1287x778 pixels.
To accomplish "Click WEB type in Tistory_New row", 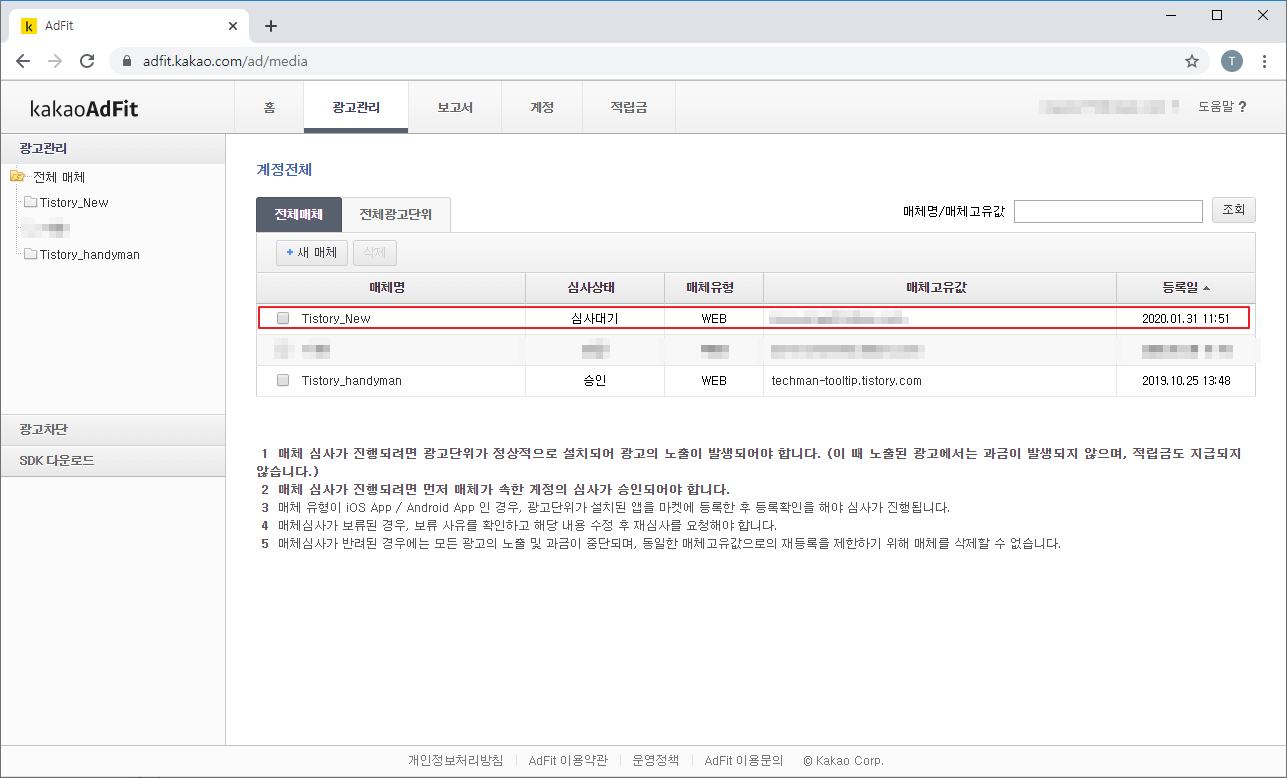I will [714, 318].
